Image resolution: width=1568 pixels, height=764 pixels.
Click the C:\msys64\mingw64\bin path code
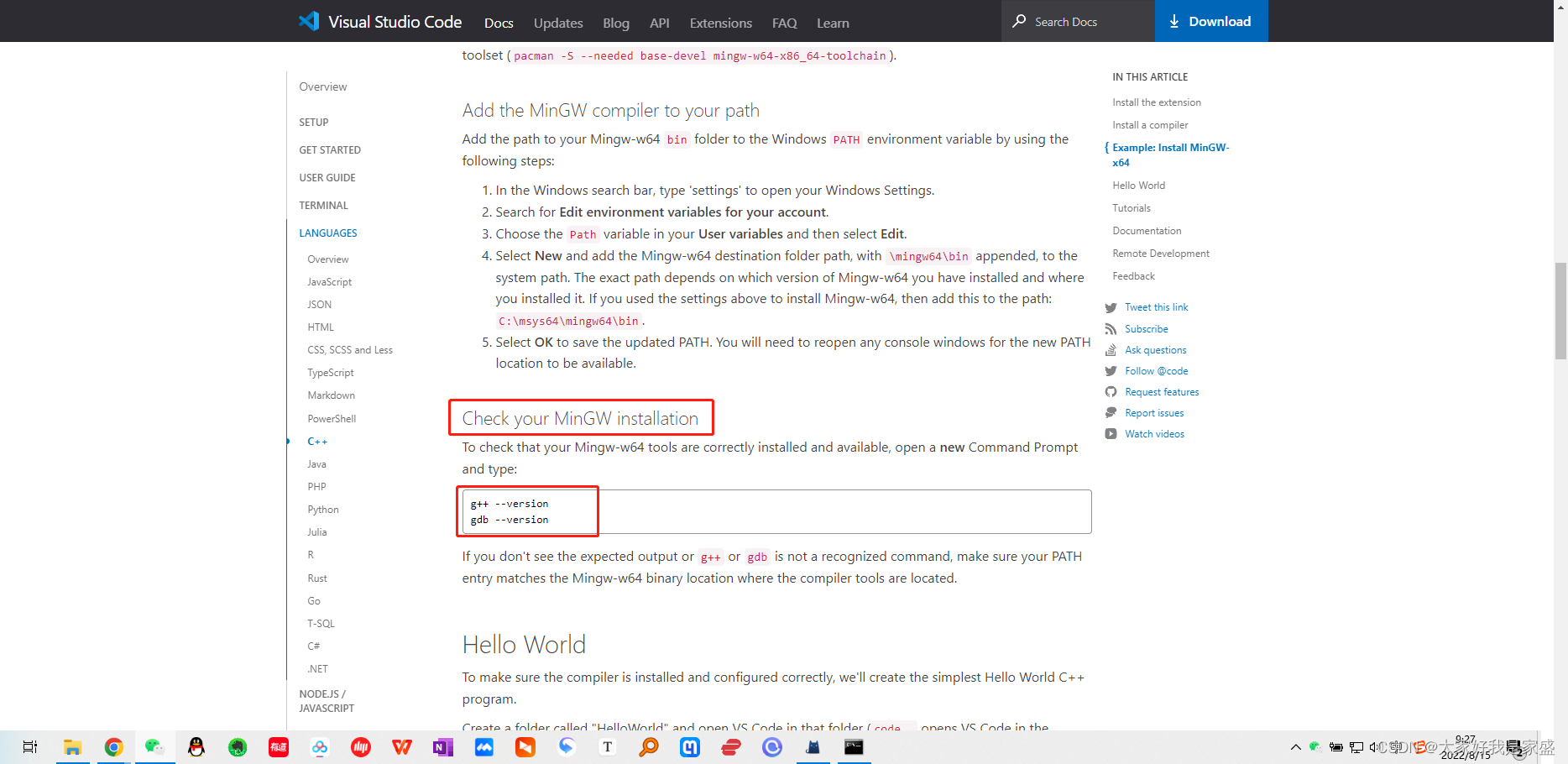568,321
